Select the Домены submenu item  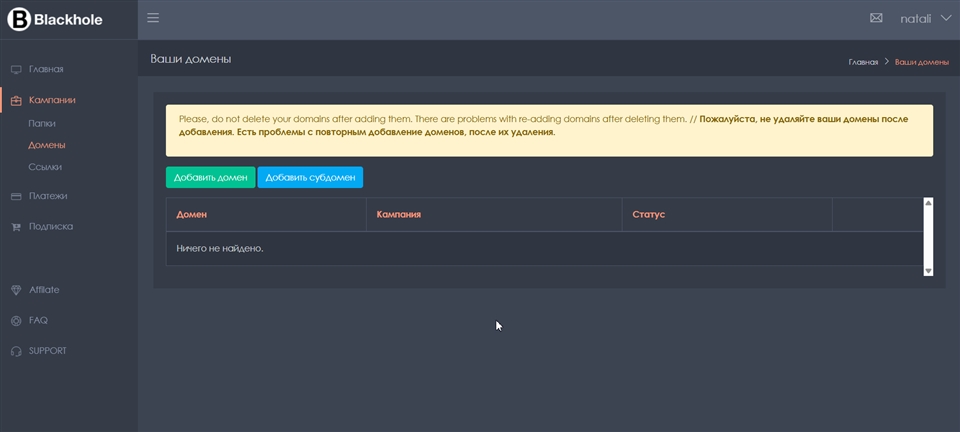(47, 145)
